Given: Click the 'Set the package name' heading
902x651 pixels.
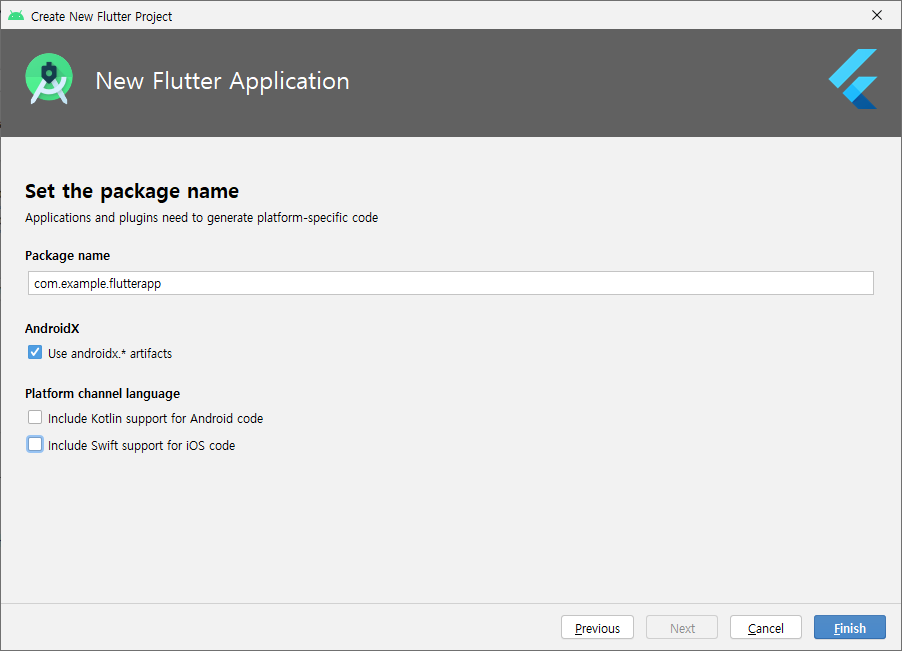Looking at the screenshot, I should click(132, 191).
